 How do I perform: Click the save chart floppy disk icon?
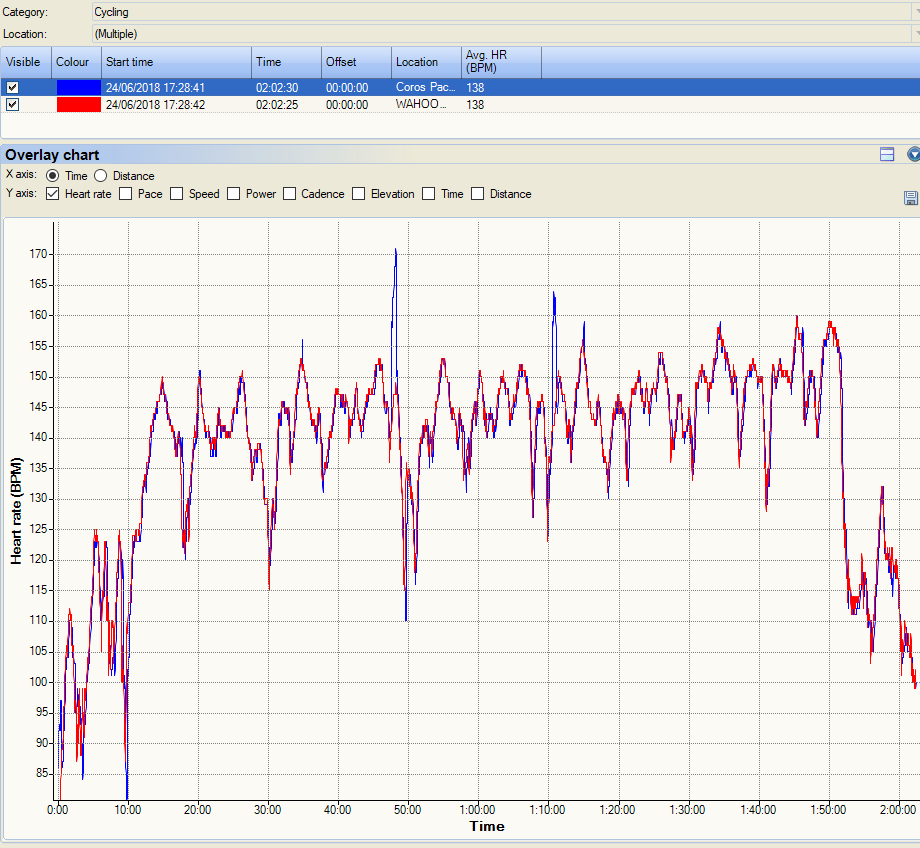tap(910, 198)
